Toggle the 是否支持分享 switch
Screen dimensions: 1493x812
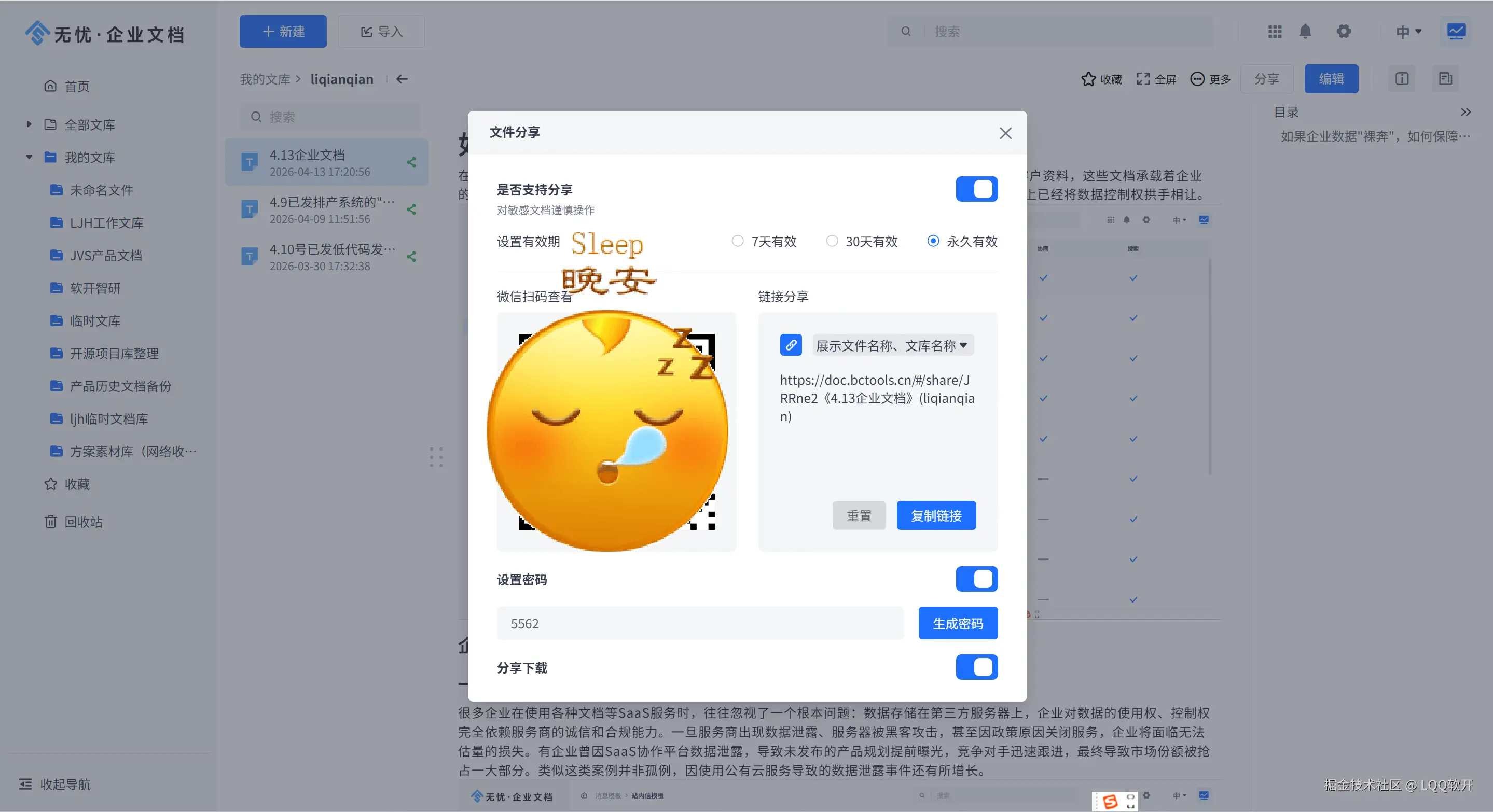click(x=977, y=189)
